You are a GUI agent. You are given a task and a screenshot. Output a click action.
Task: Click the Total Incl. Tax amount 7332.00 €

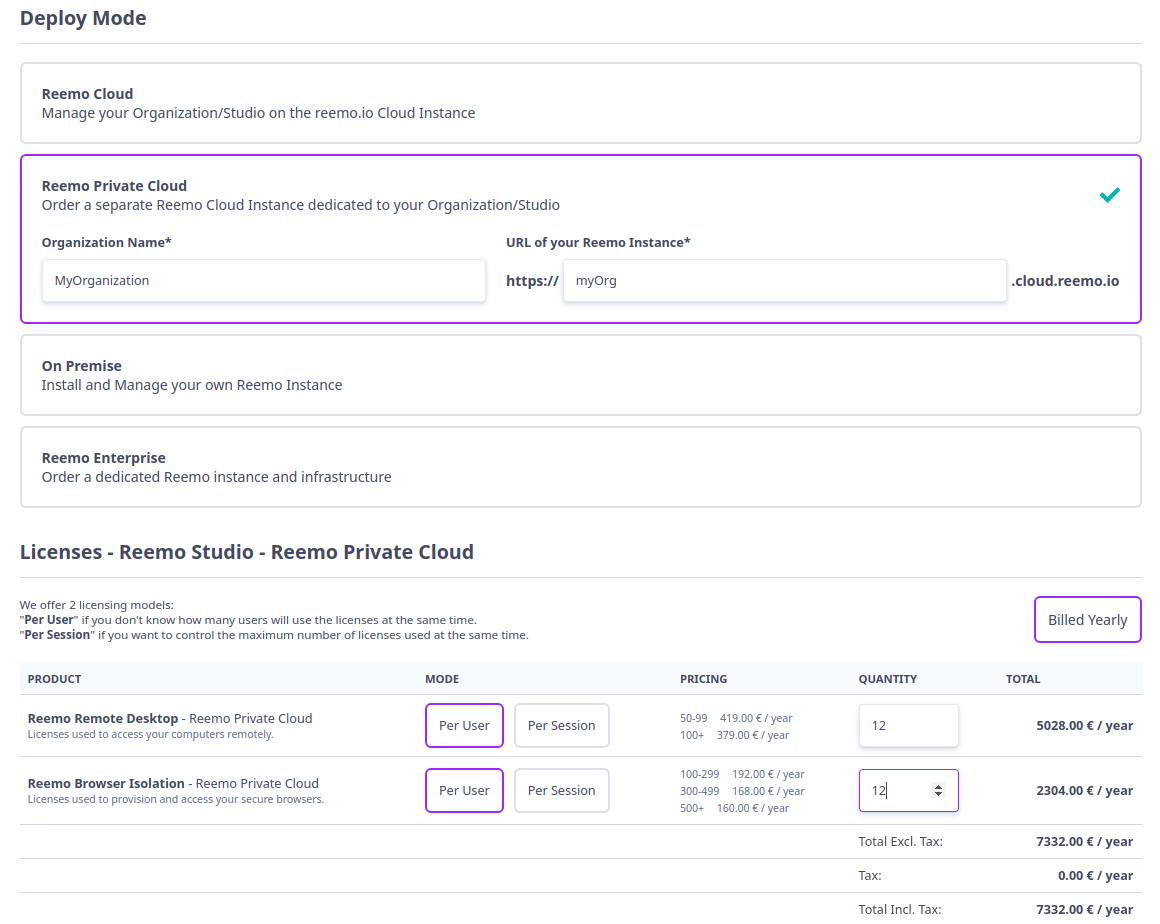pyautogui.click(x=1085, y=909)
